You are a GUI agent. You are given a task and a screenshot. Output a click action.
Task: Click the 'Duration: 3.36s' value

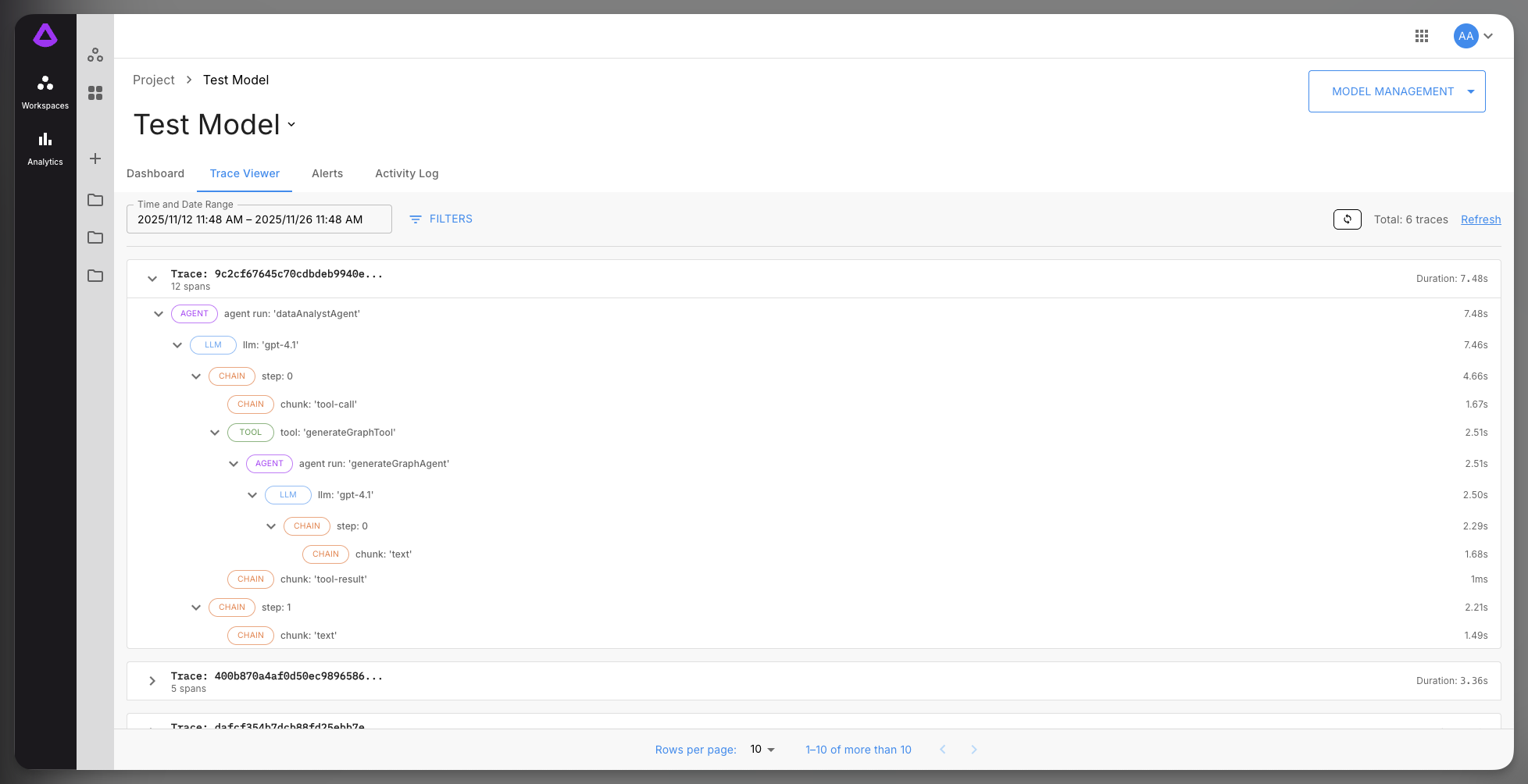pyautogui.click(x=1452, y=681)
